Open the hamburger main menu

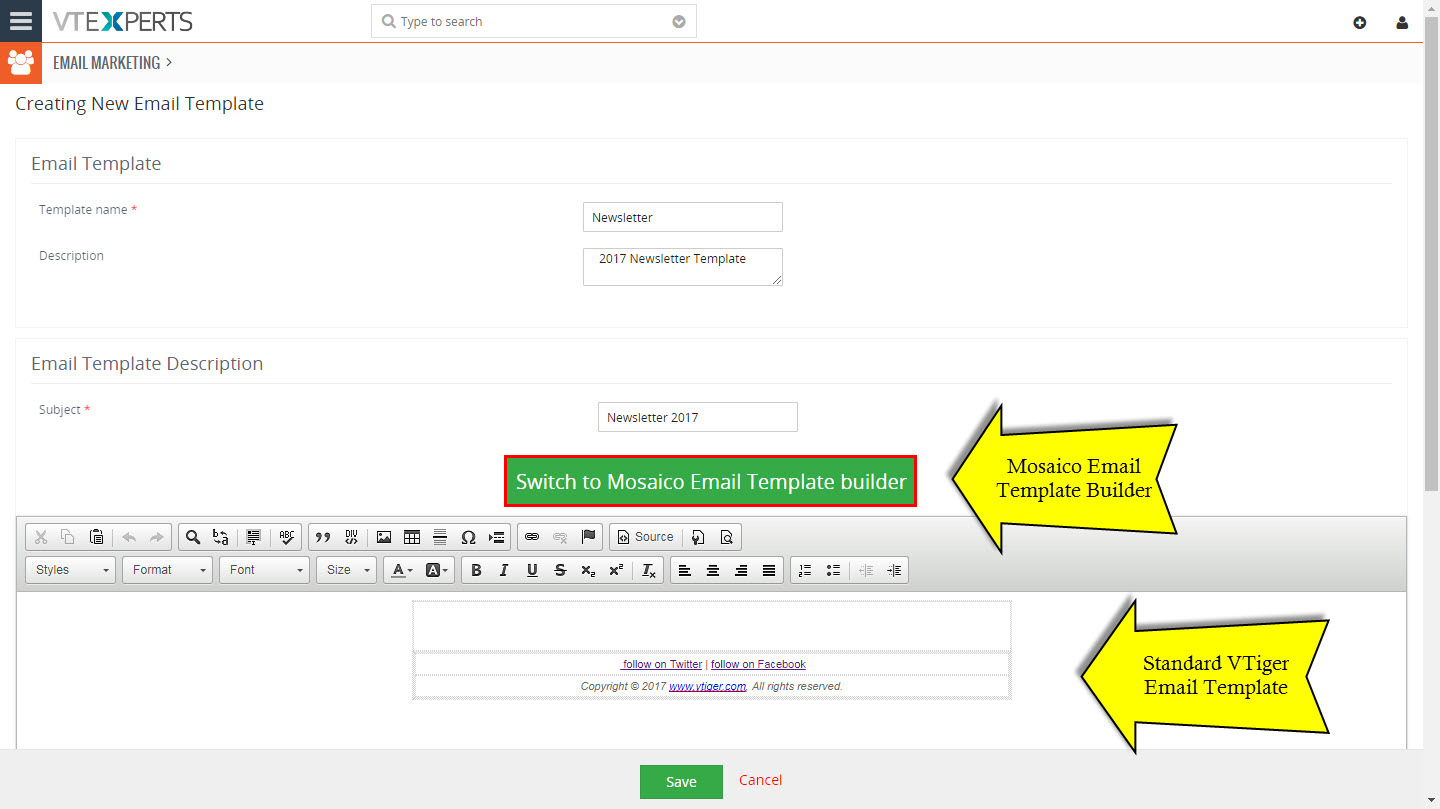21,21
